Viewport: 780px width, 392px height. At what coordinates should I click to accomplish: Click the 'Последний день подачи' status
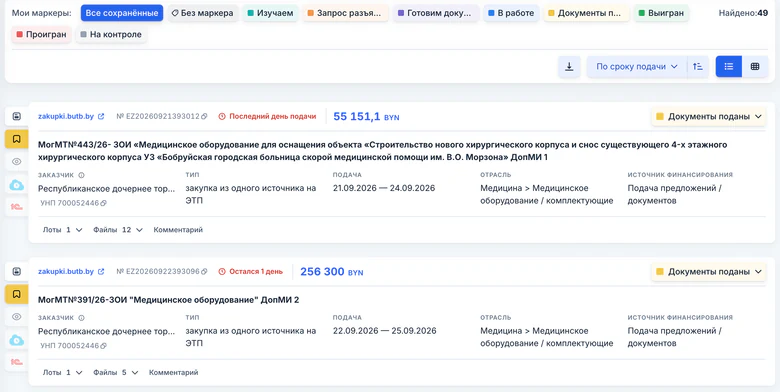[x=268, y=116]
